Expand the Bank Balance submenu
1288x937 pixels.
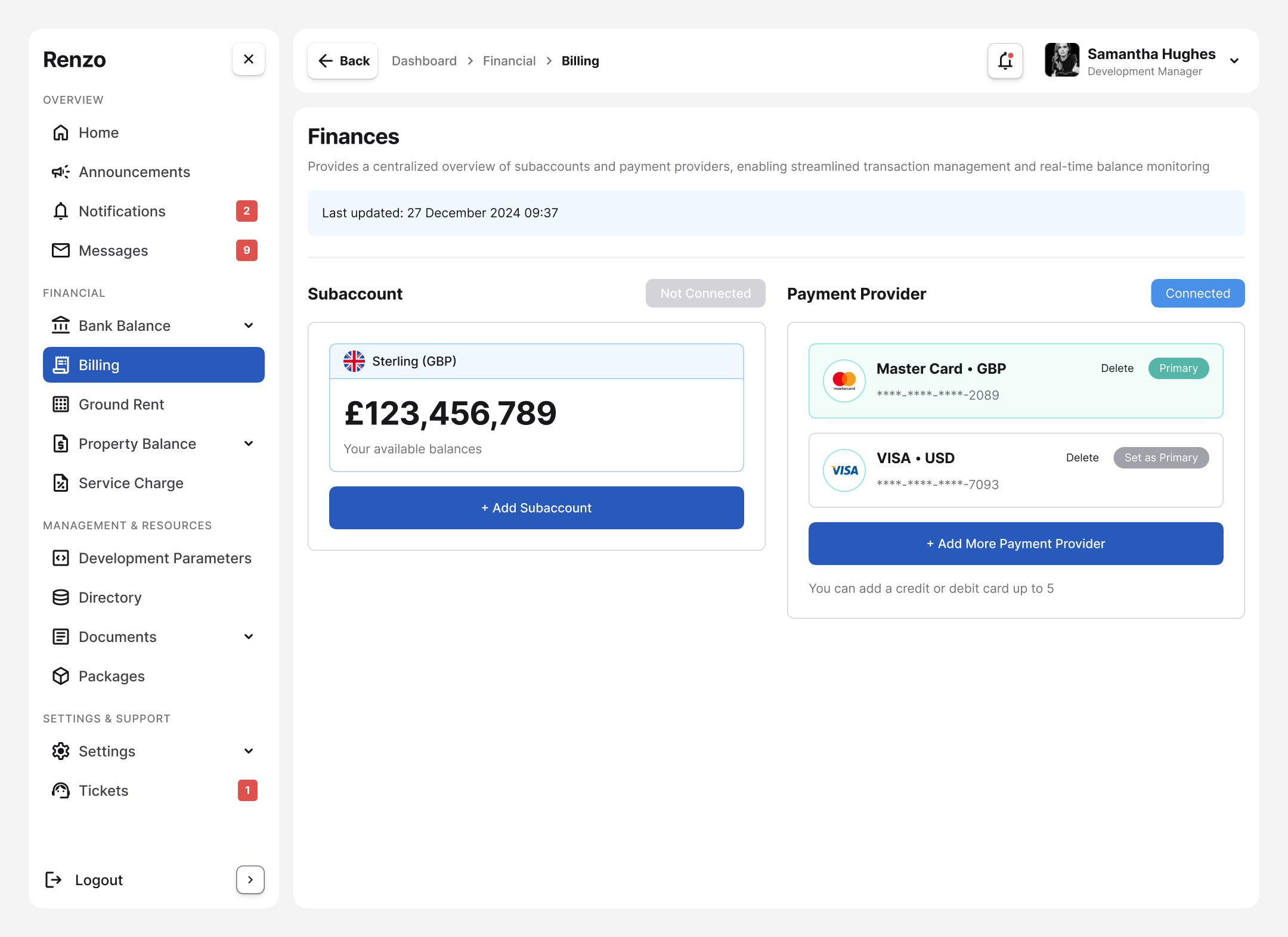(249, 325)
